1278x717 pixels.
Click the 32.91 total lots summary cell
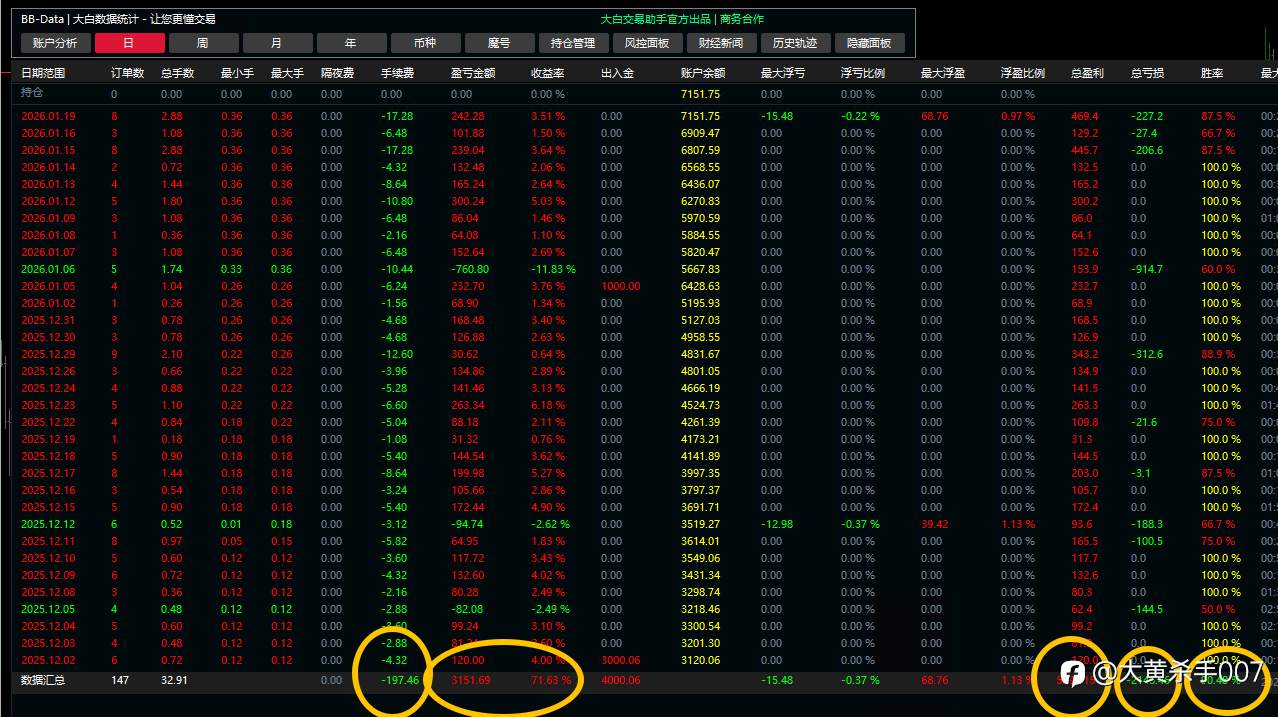point(174,680)
